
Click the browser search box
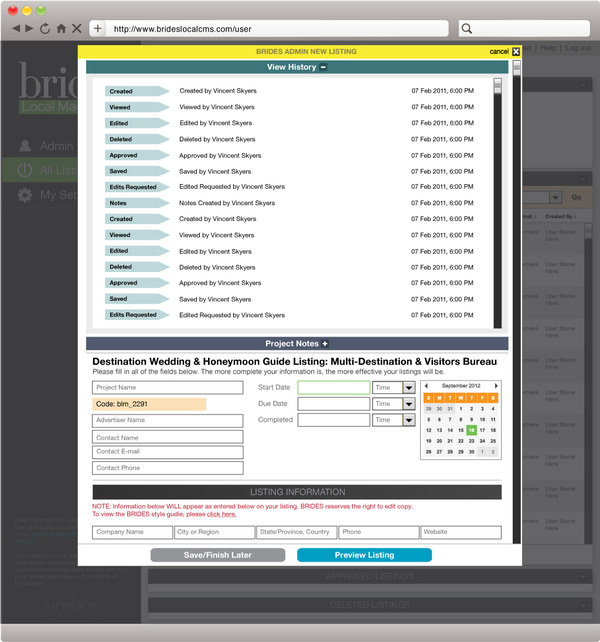524,29
